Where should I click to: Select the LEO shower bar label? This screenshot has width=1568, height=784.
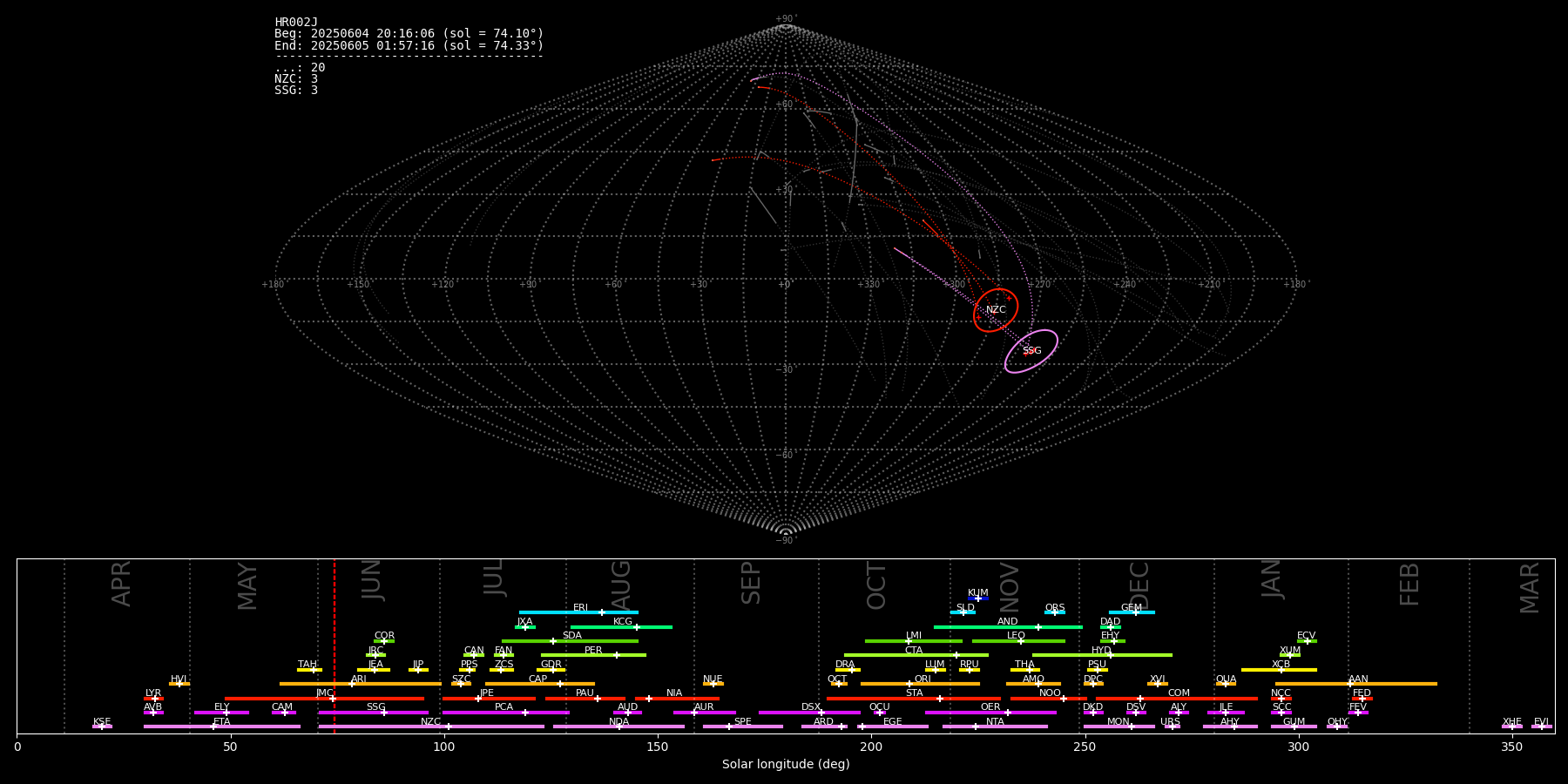coord(1016,636)
